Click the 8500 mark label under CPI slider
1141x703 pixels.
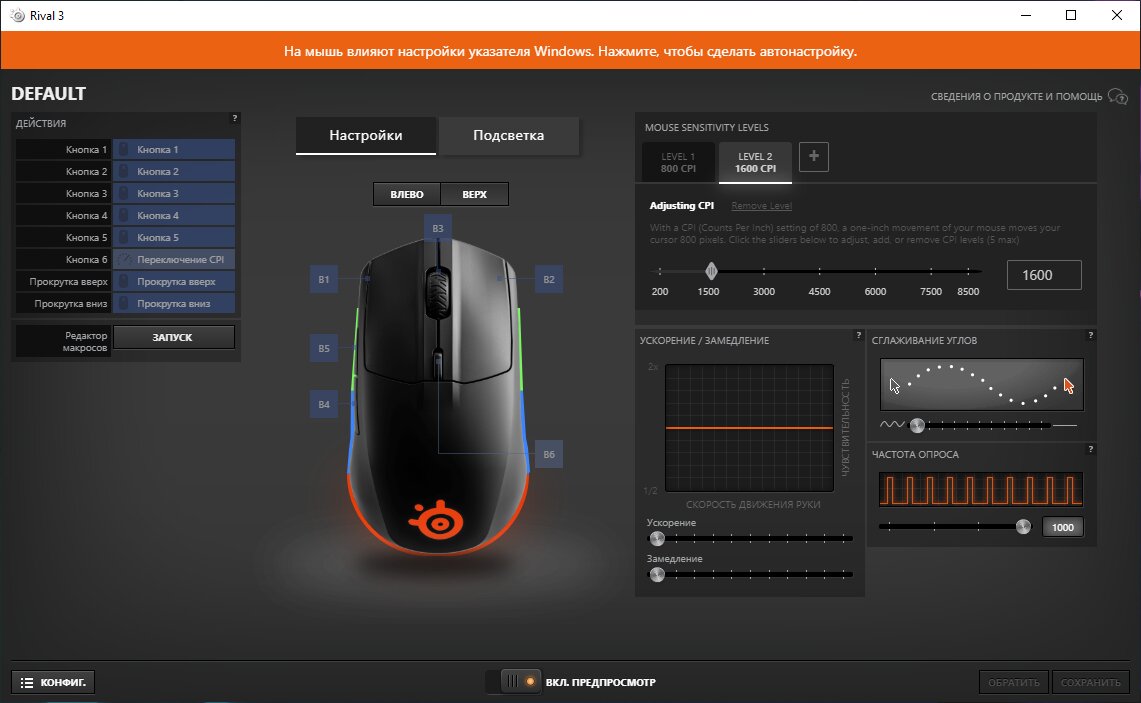968,292
